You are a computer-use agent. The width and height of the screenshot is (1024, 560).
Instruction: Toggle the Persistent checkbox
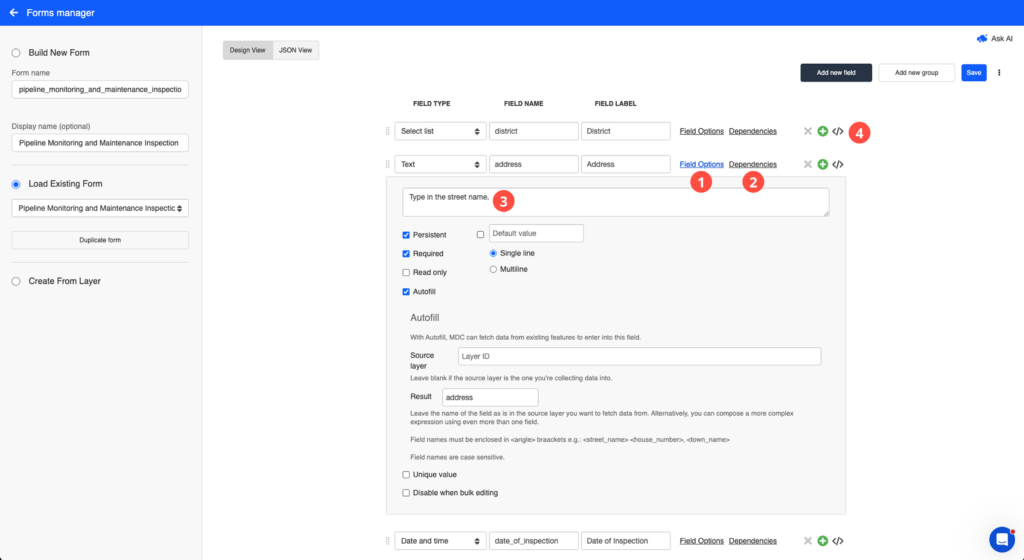[406, 235]
